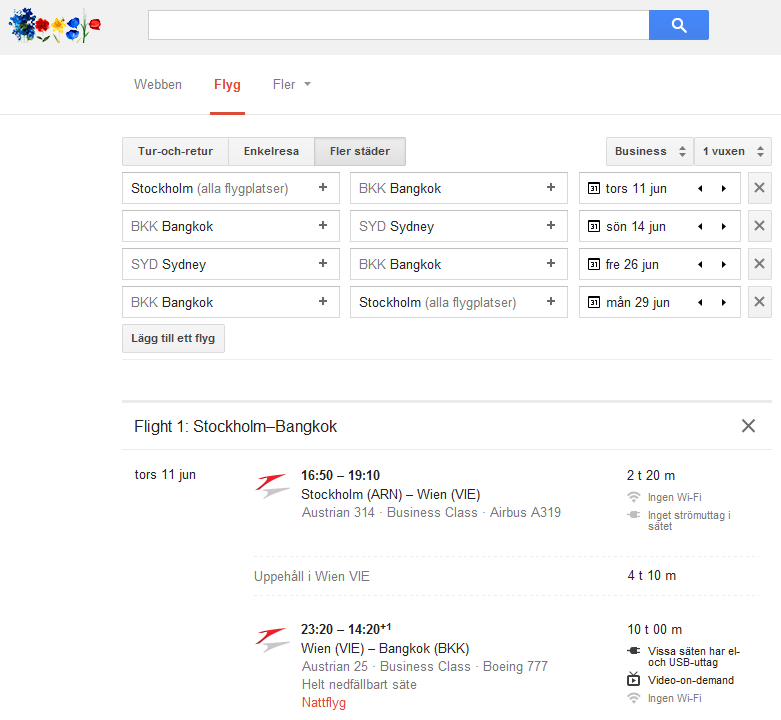This screenshot has height=720, width=781.
Task: Delete the Sydney to Bangkok flight row
Action: (x=759, y=264)
